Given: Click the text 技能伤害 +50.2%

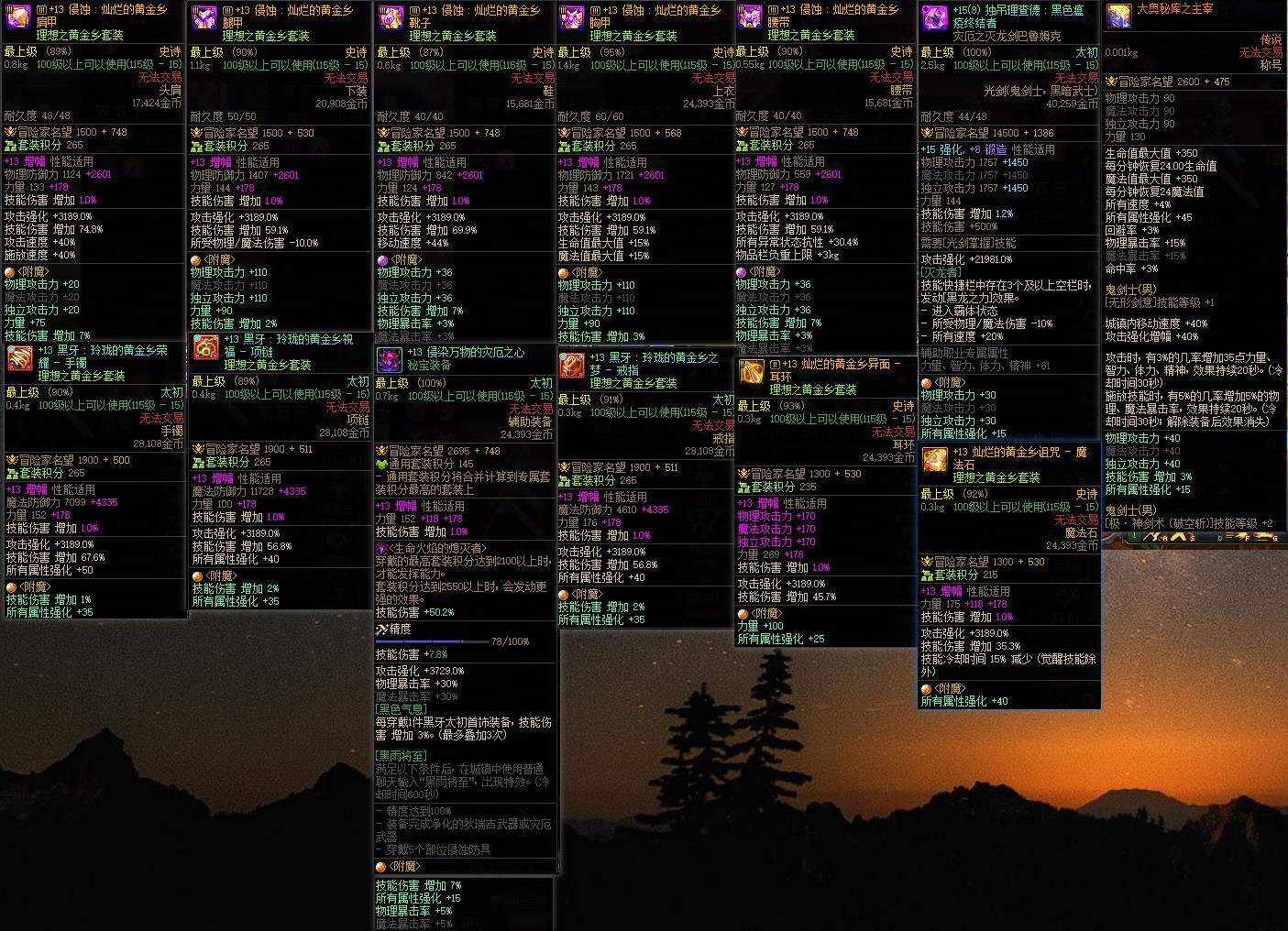Looking at the screenshot, I should coord(415,612).
